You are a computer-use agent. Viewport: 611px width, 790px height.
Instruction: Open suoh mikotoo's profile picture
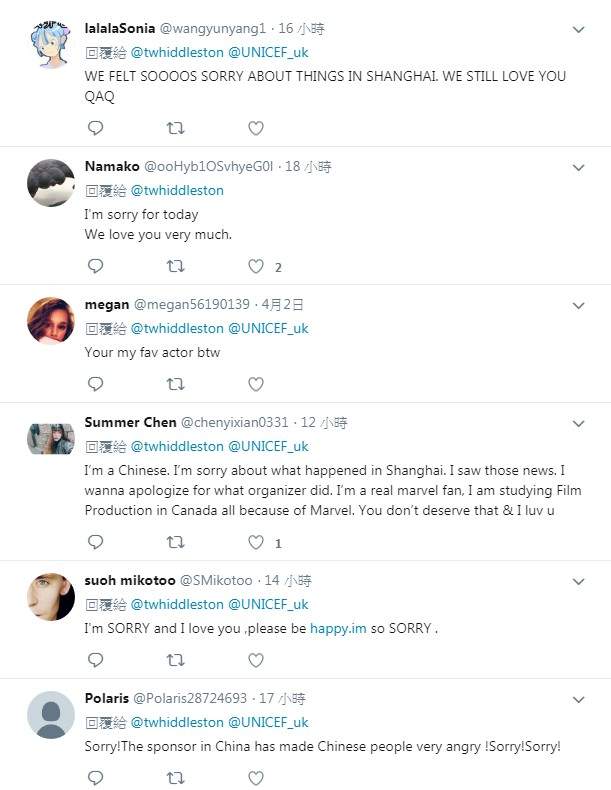pos(50,597)
